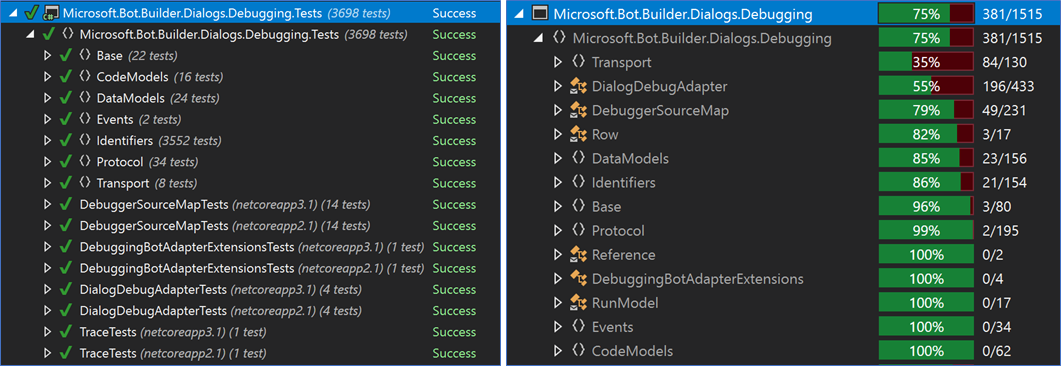Viewport: 1061px width, 366px height.
Task: Expand the Protocol (34 tests) node
Action: (x=47, y=162)
